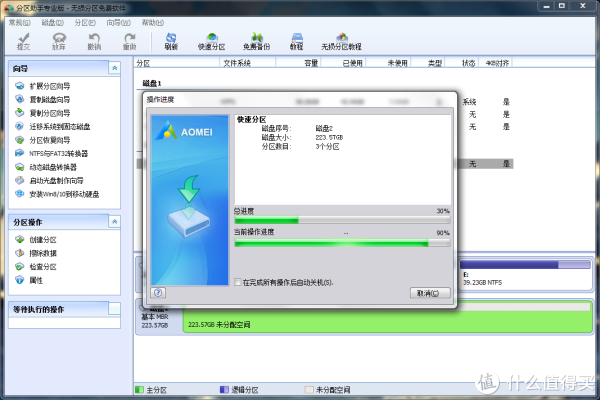The height and width of the screenshot is (400, 600).
Task: Click the 刷新 (Refresh) toolbar icon
Action: pyautogui.click(x=171, y=41)
